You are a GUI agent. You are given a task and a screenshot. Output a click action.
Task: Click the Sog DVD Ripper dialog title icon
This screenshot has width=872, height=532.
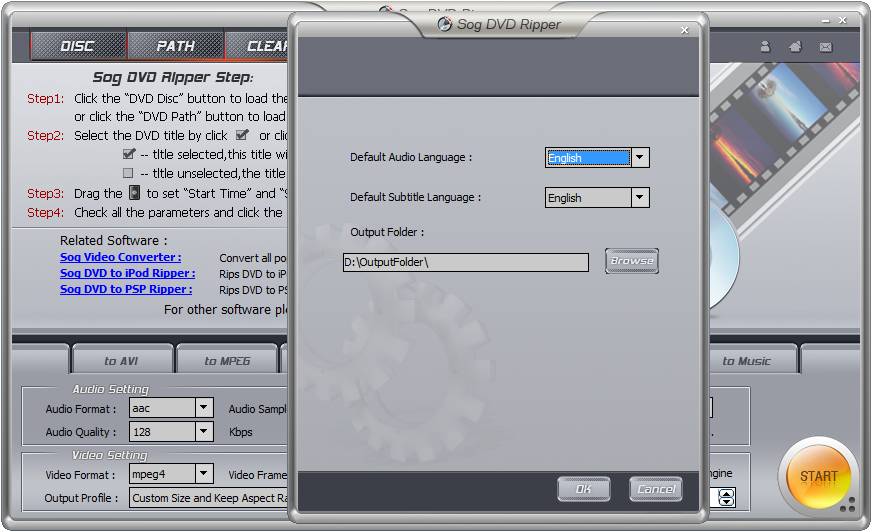click(444, 24)
